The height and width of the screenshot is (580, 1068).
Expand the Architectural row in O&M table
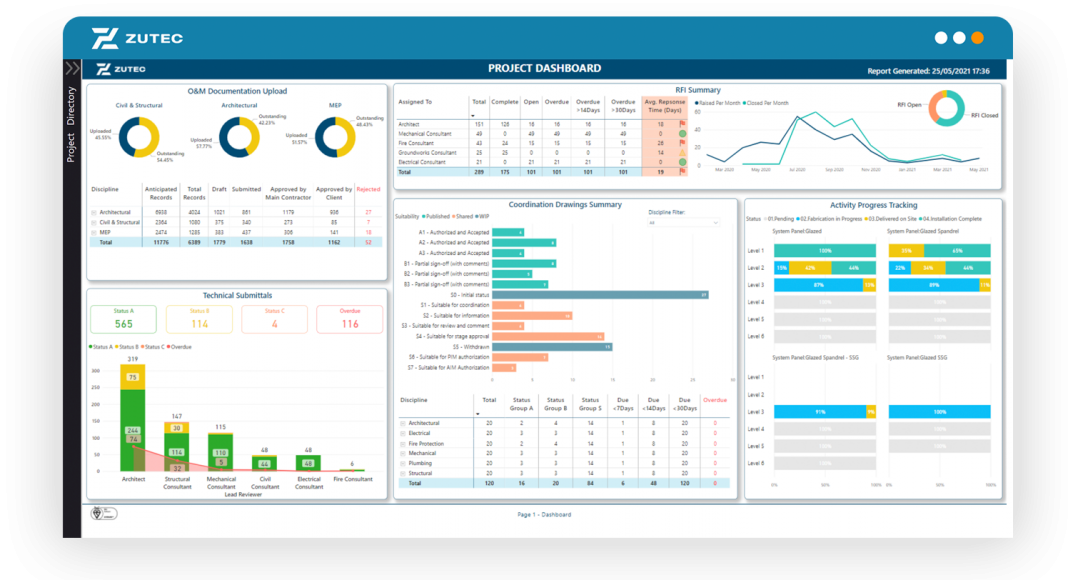tap(94, 212)
